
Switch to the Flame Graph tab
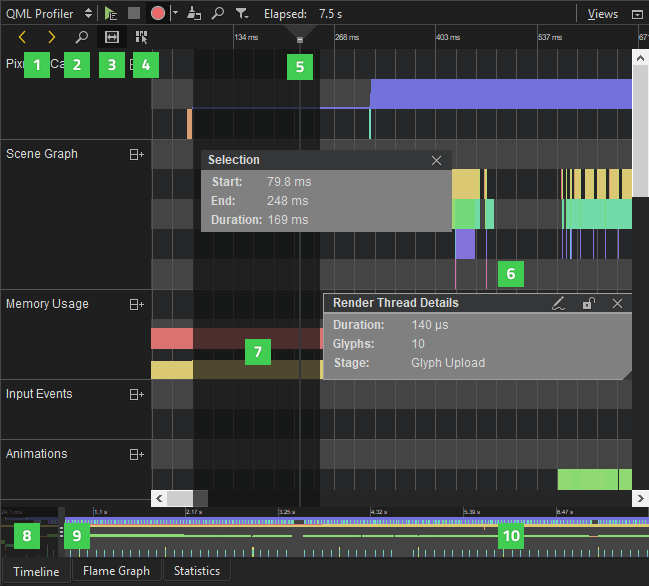116,572
